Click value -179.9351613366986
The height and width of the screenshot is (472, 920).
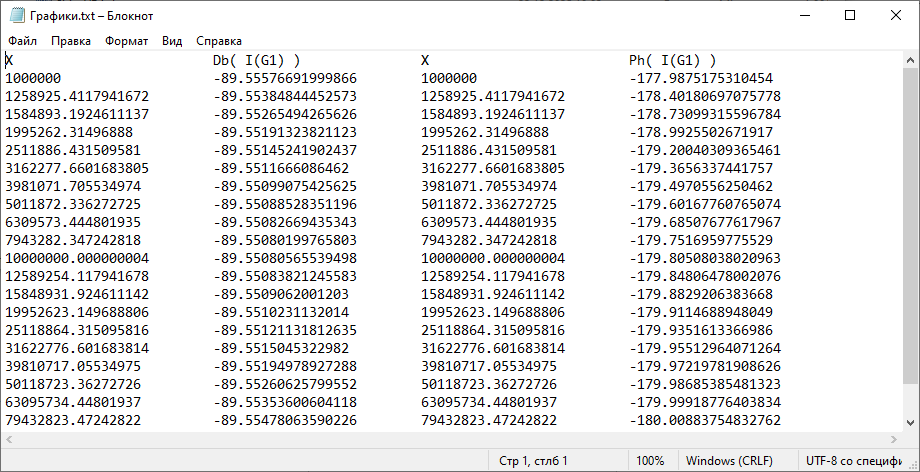[701, 331]
